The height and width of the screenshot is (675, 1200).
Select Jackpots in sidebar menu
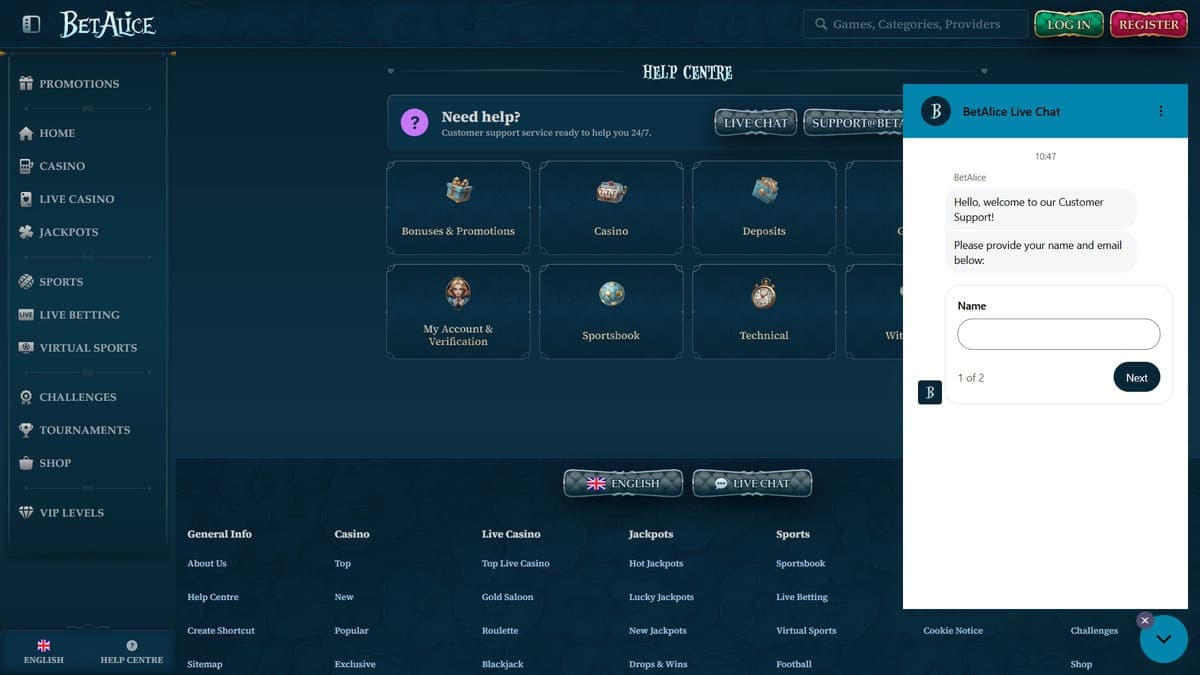[69, 232]
